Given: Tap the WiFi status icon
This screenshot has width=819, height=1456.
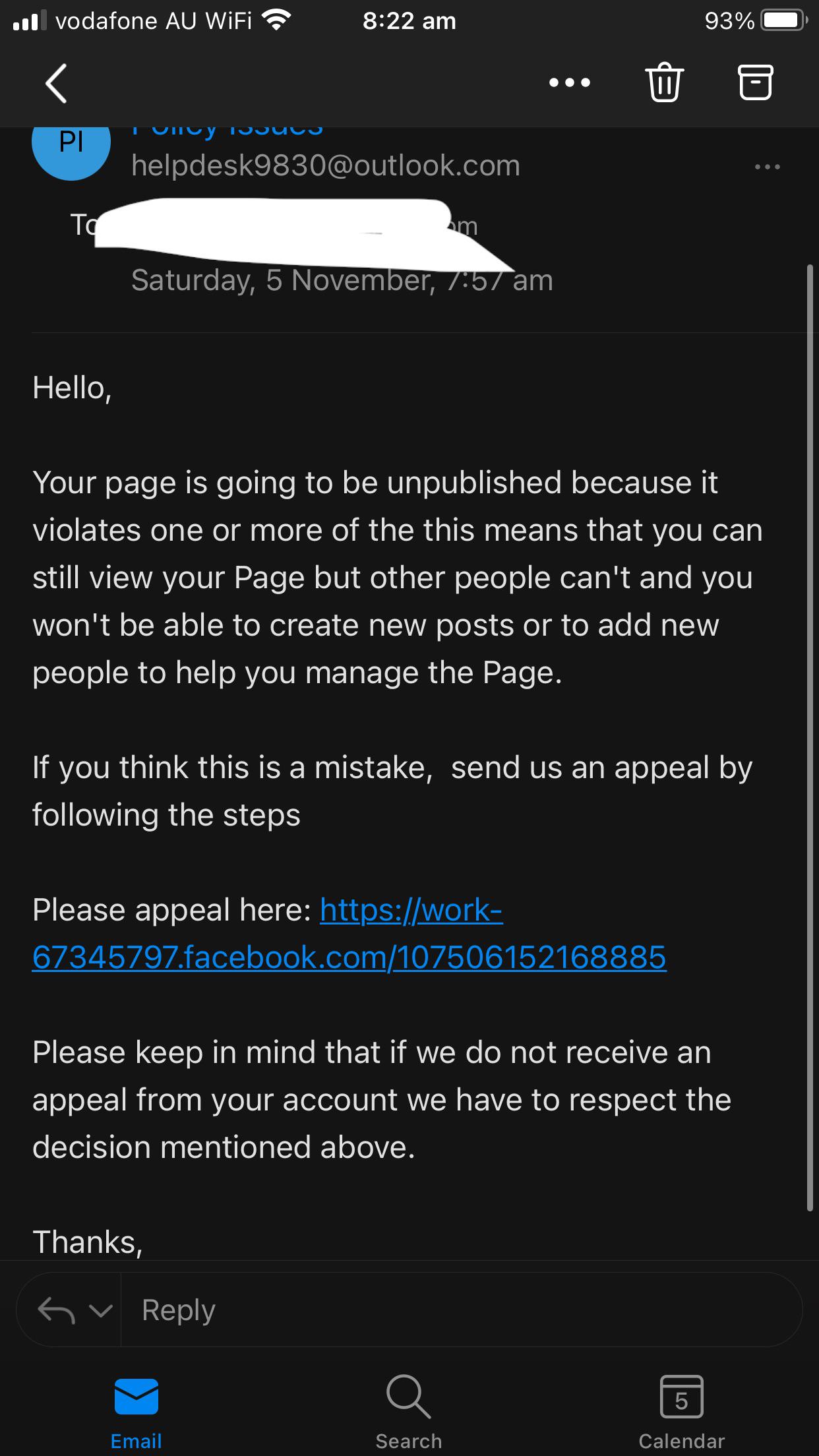Looking at the screenshot, I should tap(276, 21).
